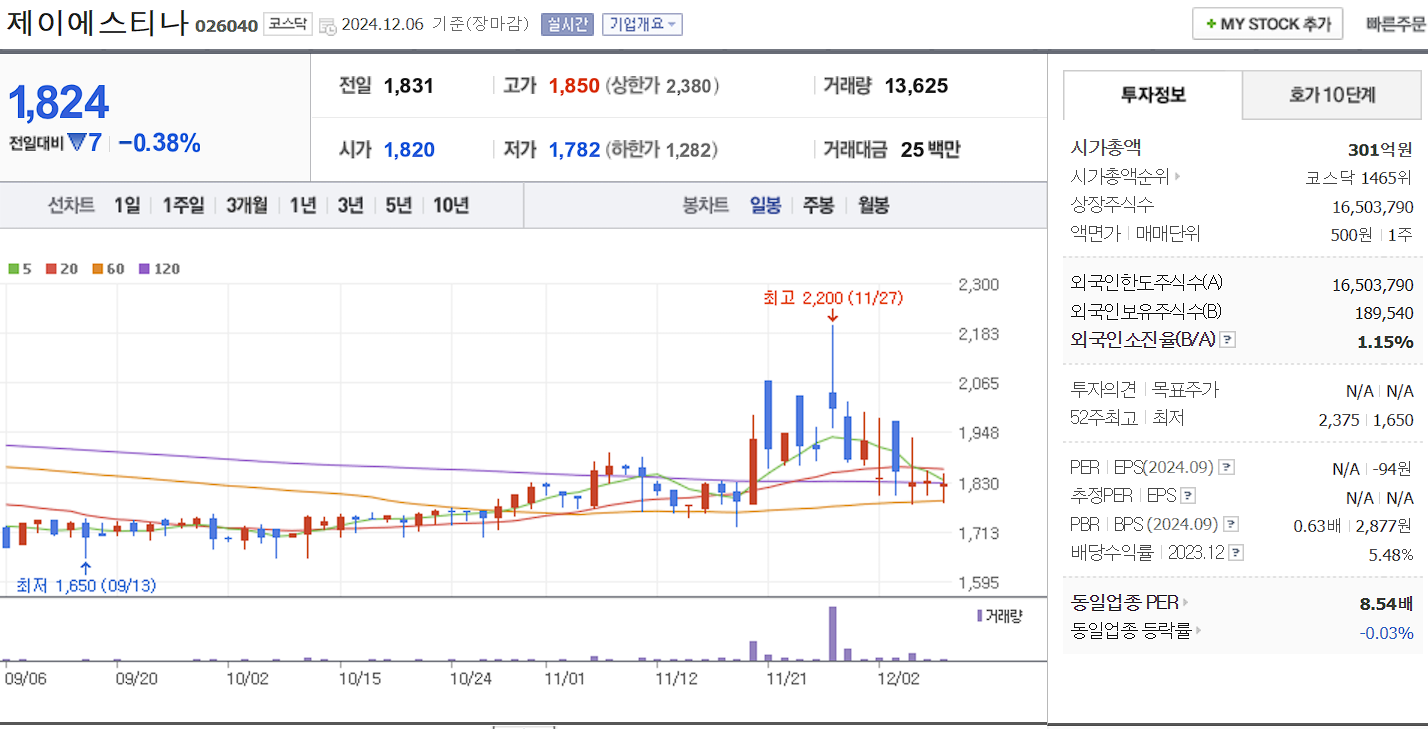This screenshot has height=729, width=1428.
Task: Select the 1일 line chart period
Action: point(127,206)
